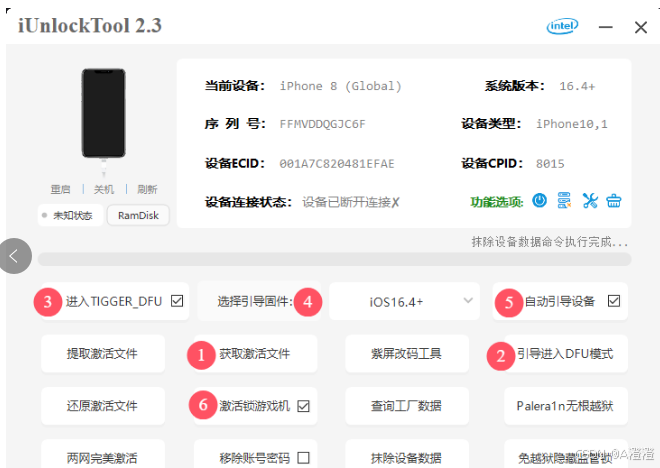
Task: Click device name iPhone 8 (Global)
Action: [x=341, y=86]
